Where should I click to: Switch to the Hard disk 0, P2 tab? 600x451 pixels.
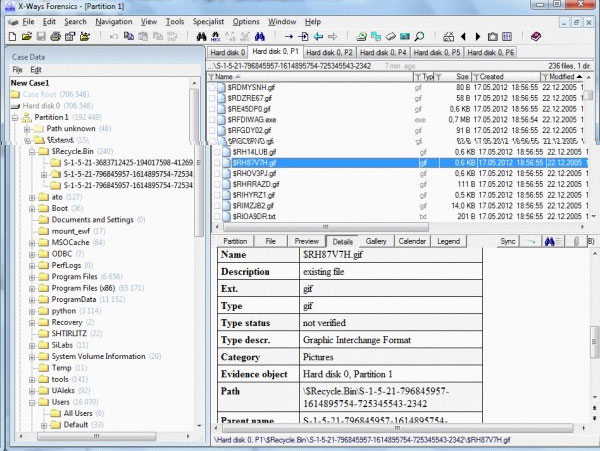[329, 52]
